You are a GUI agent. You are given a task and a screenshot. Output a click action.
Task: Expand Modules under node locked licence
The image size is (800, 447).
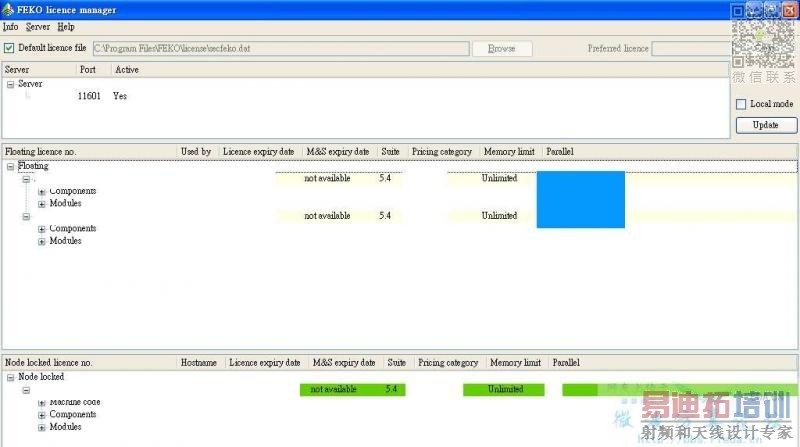[42, 428]
